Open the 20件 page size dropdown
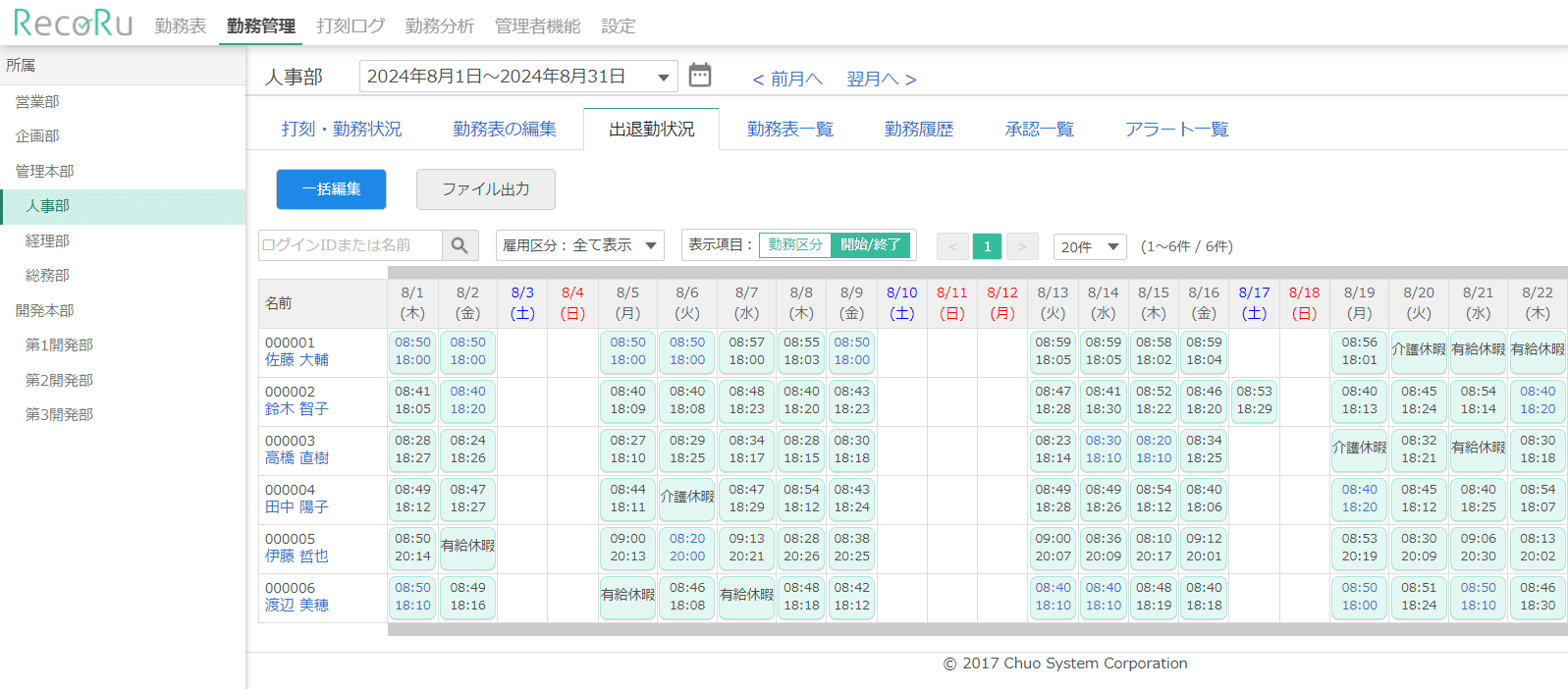 1089,246
